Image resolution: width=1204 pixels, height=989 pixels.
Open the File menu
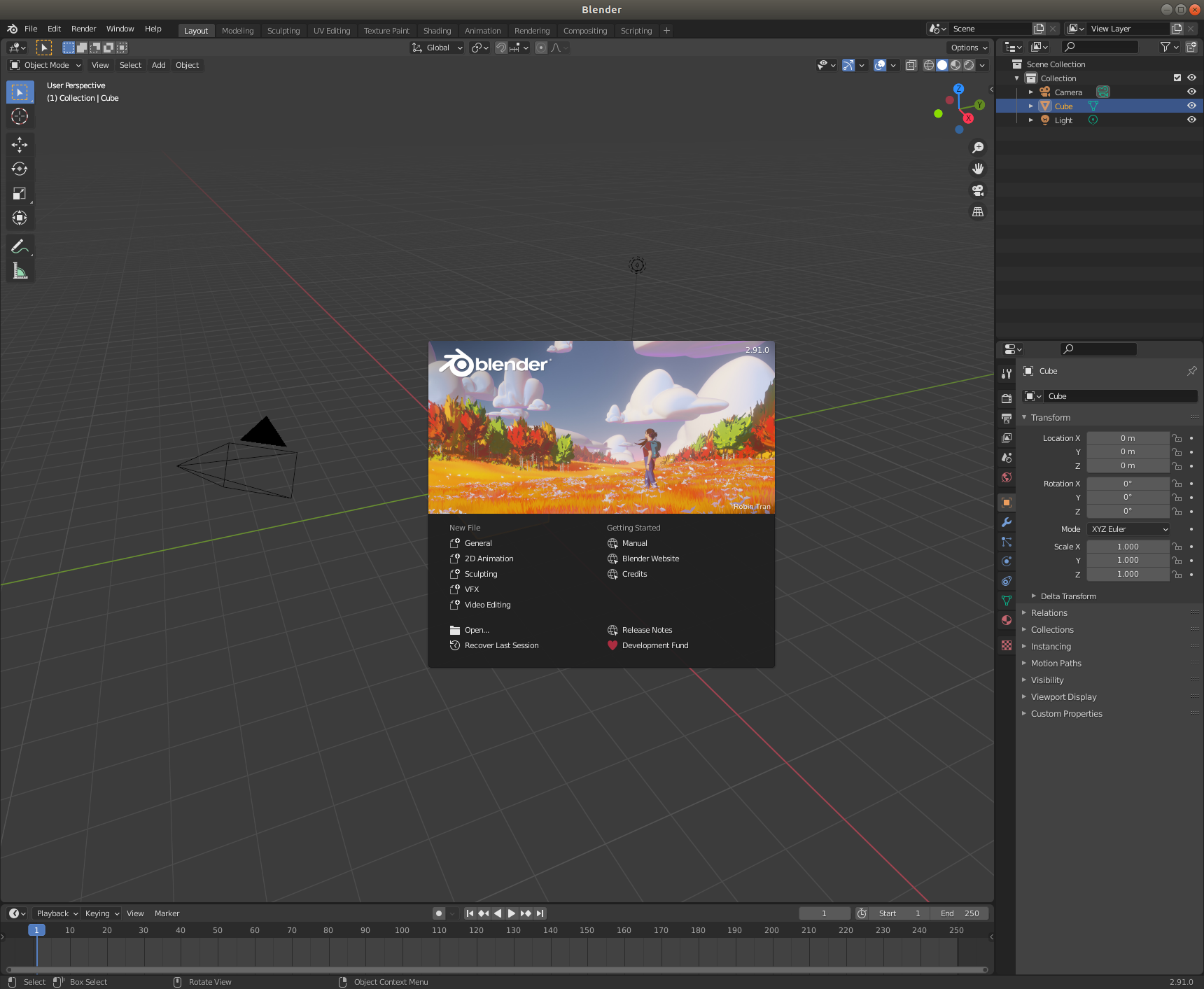(31, 29)
